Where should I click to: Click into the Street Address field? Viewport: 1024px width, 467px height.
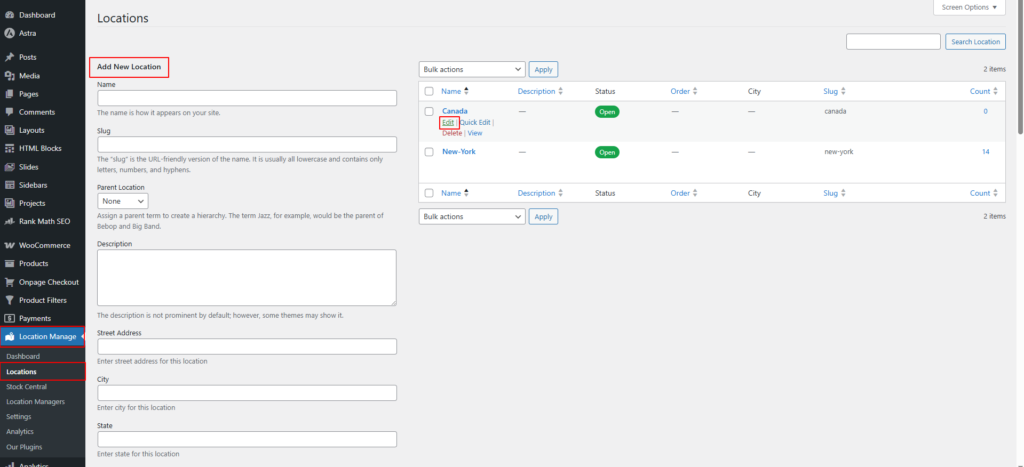[x=246, y=347]
